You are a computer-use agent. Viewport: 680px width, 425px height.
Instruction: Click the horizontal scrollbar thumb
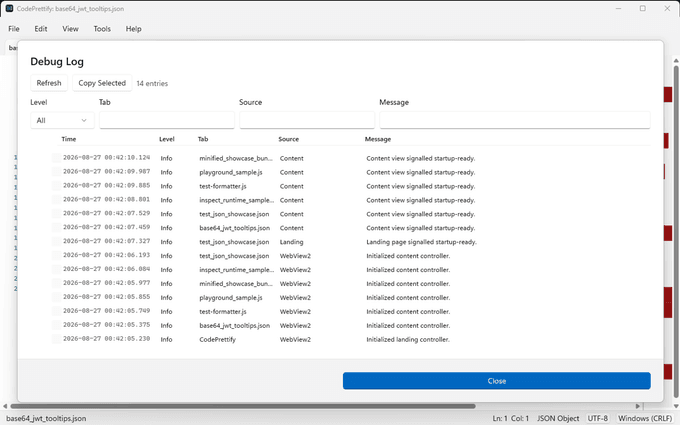pos(243,406)
